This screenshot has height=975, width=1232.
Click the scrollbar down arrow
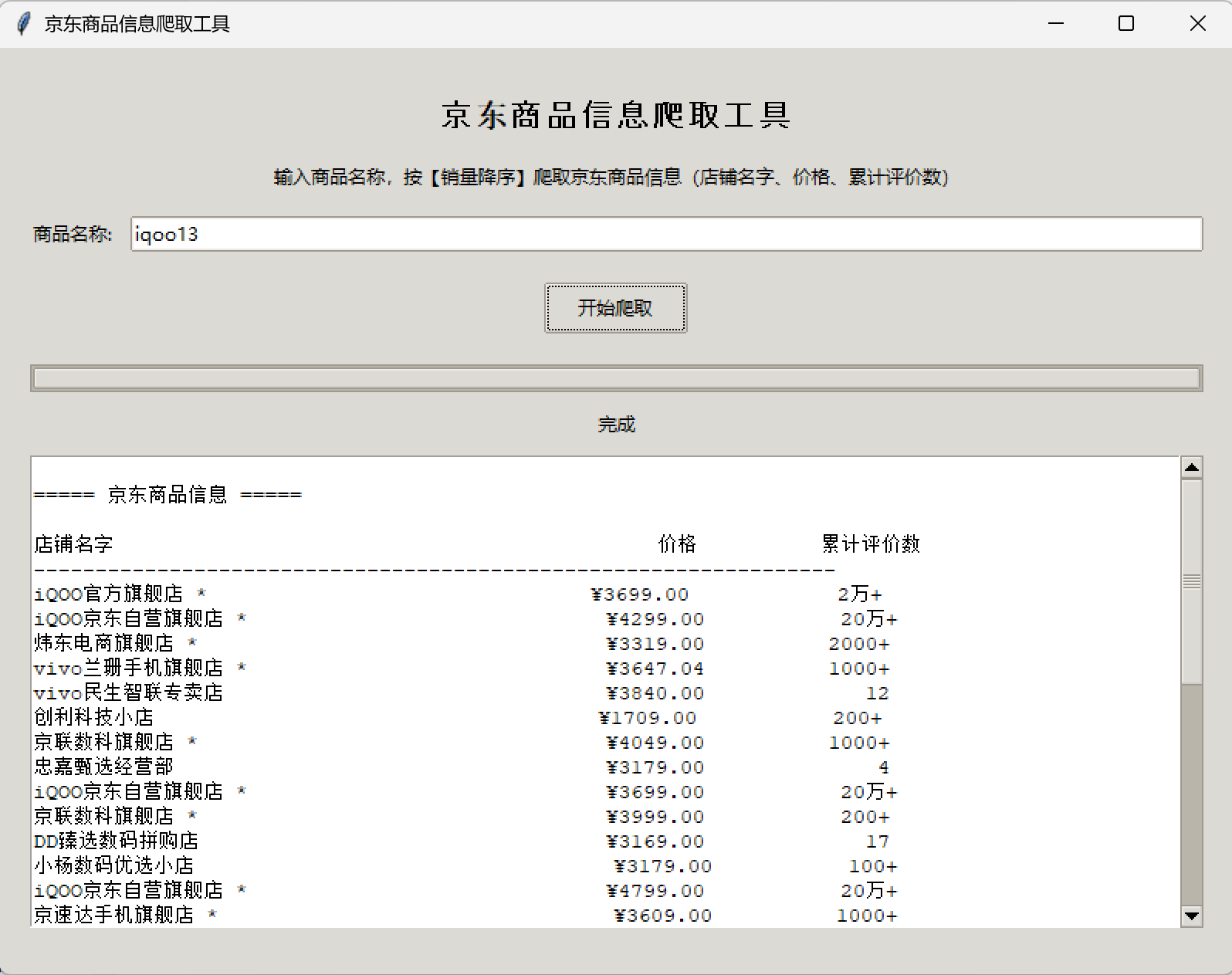pyautogui.click(x=1192, y=916)
